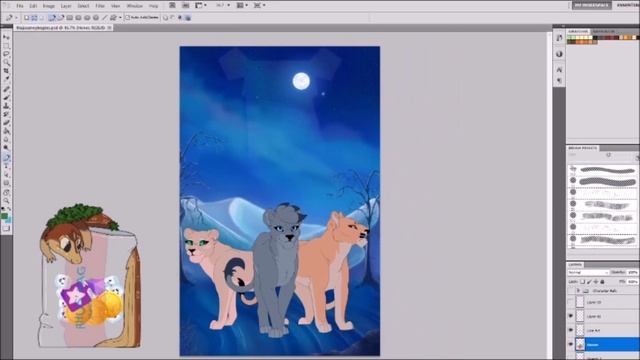
Task: Click the layer Fill value field
Action: pos(632,282)
